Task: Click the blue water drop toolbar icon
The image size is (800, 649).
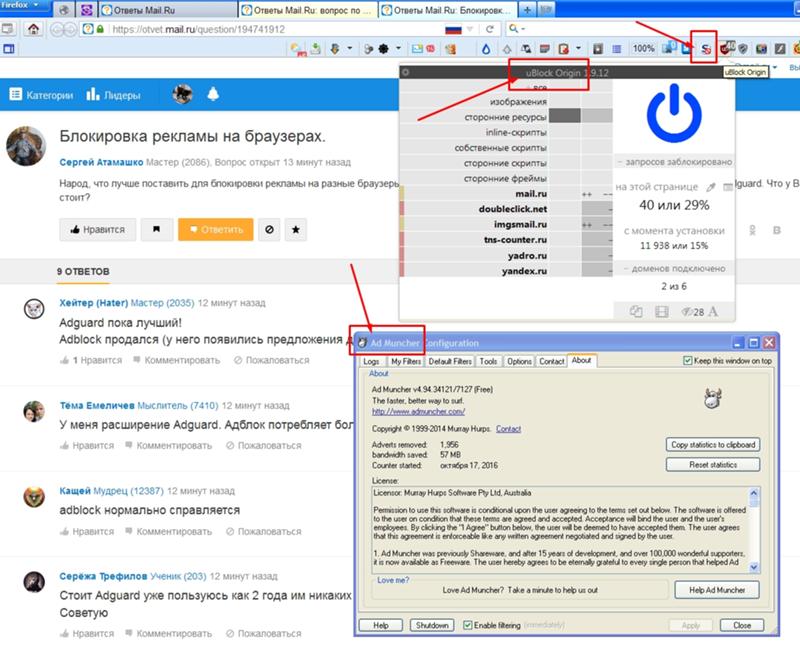Action: pos(486,49)
